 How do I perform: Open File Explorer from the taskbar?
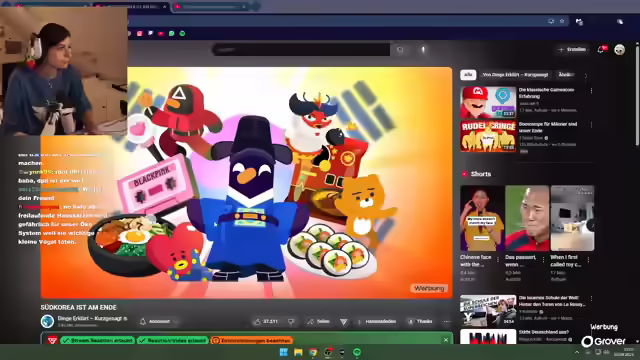298,352
